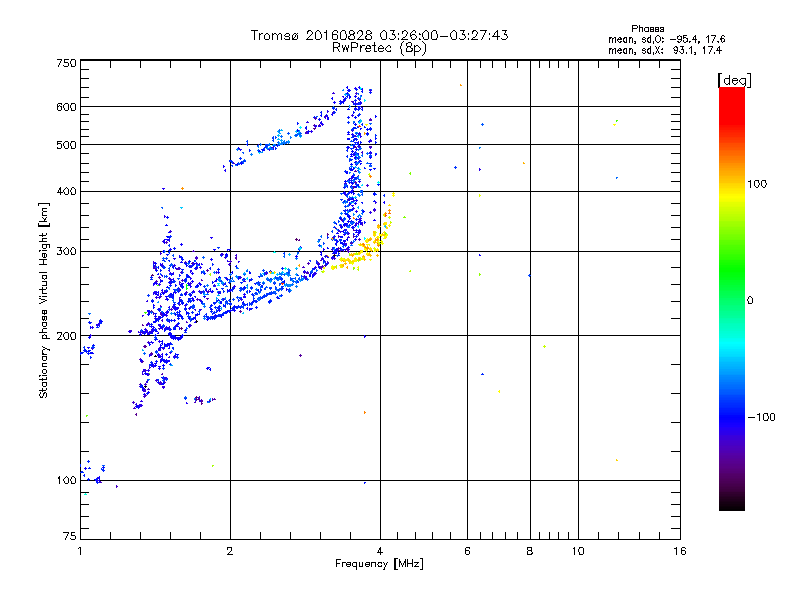800x600 pixels.
Task: Click the x-axis tick label "10"
Action: coord(578,551)
